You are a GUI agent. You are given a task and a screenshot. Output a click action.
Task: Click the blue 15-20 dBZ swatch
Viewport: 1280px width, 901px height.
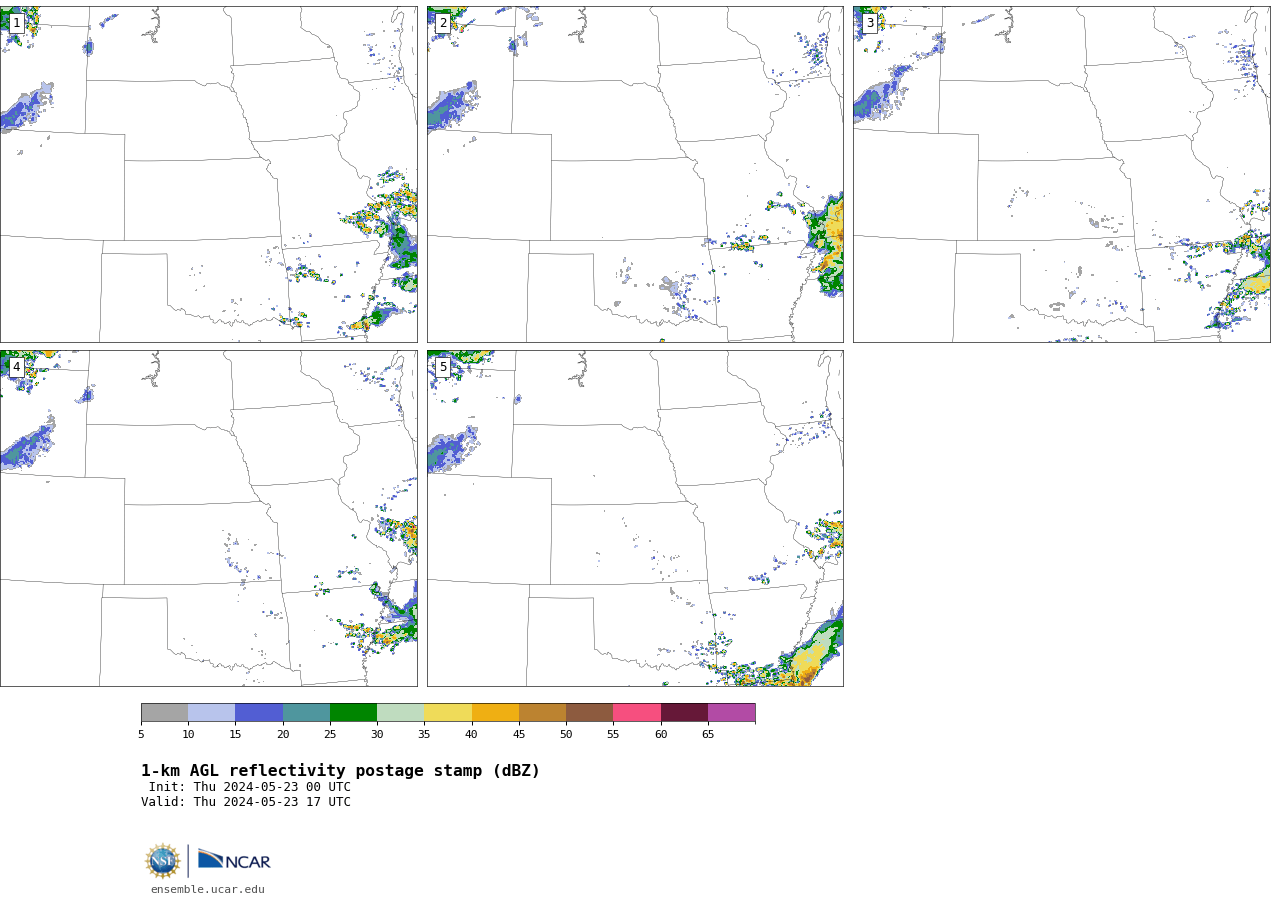259,713
